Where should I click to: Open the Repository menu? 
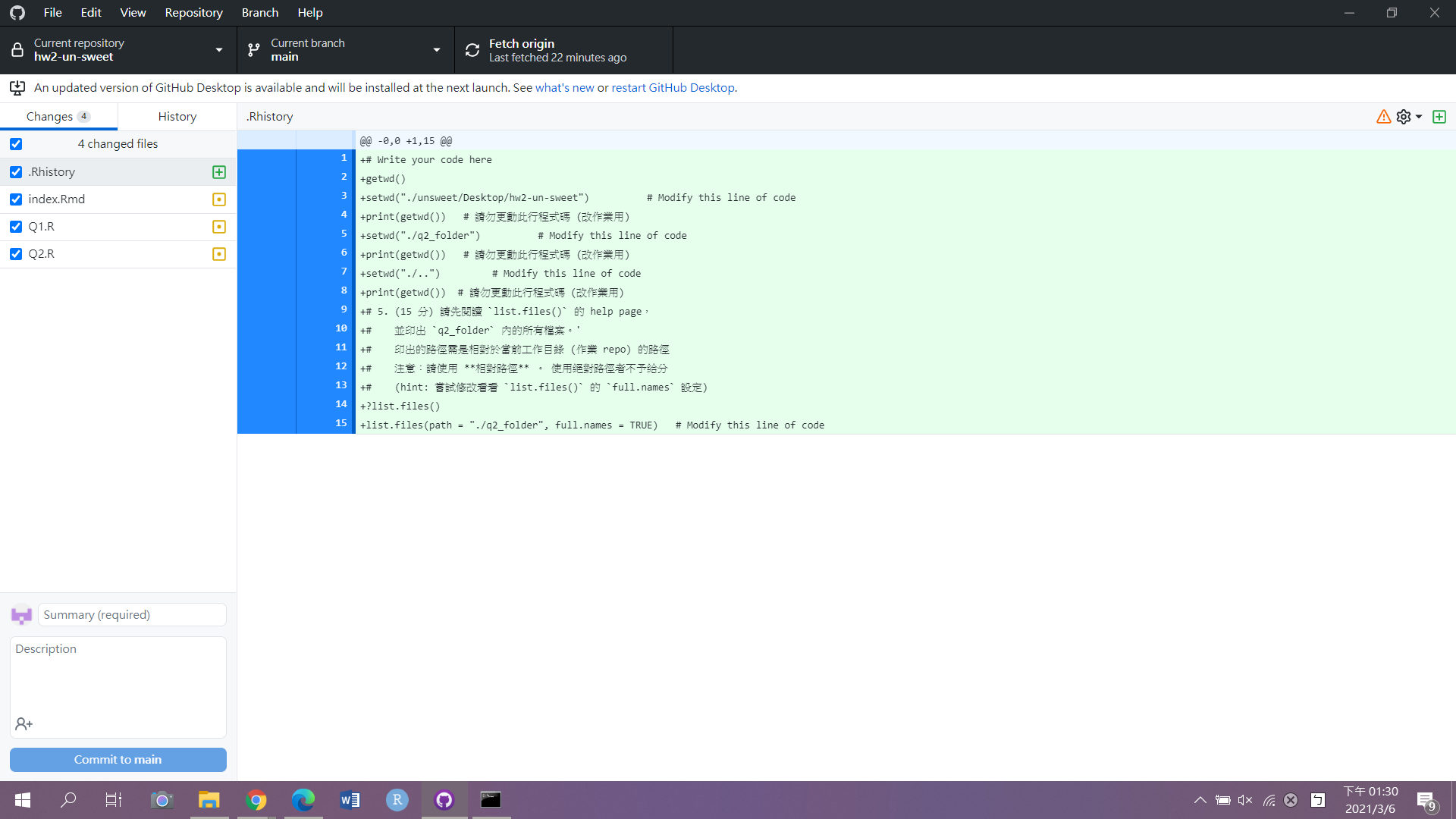tap(193, 12)
